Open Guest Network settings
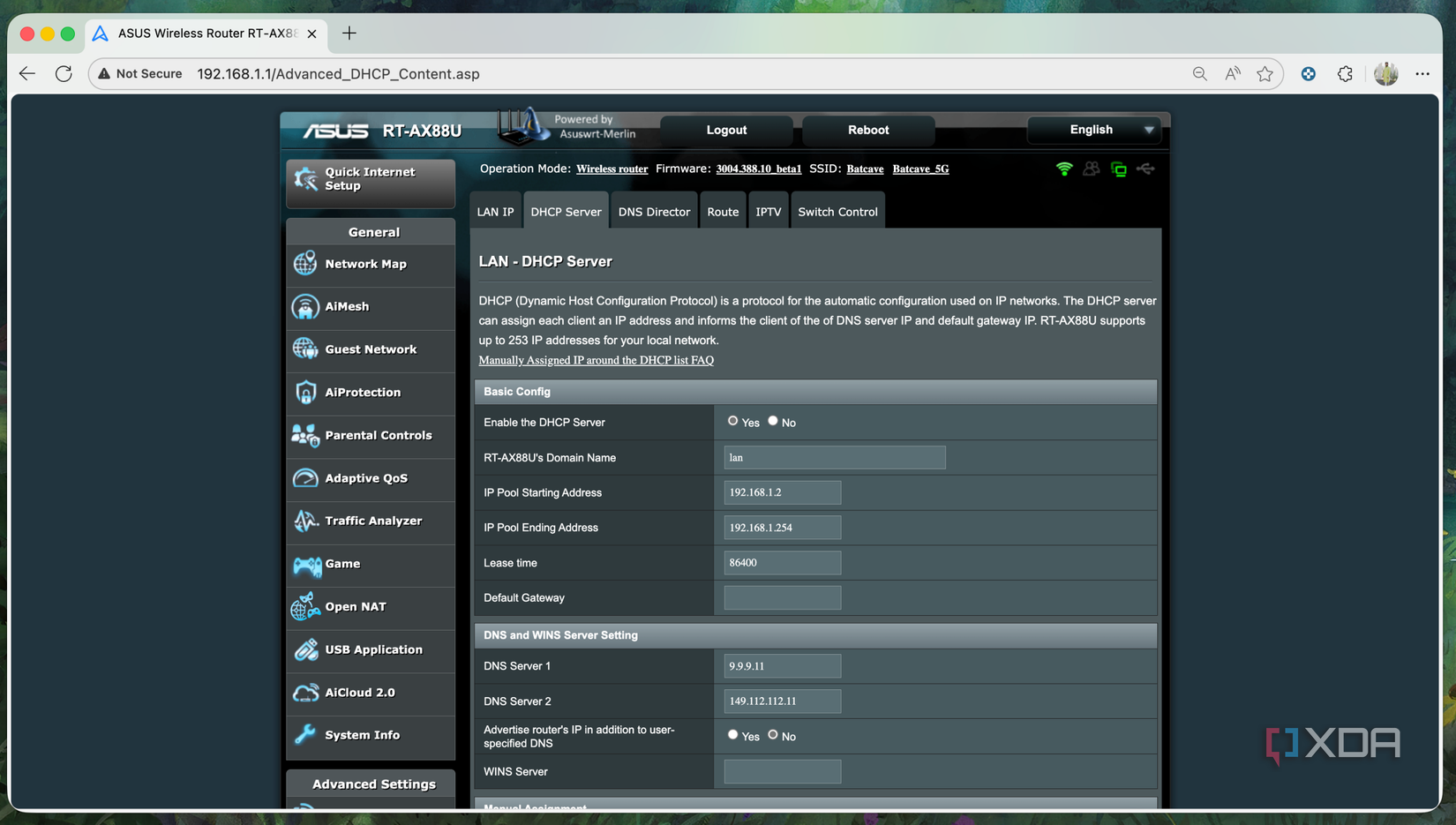The height and width of the screenshot is (825, 1456). point(370,349)
